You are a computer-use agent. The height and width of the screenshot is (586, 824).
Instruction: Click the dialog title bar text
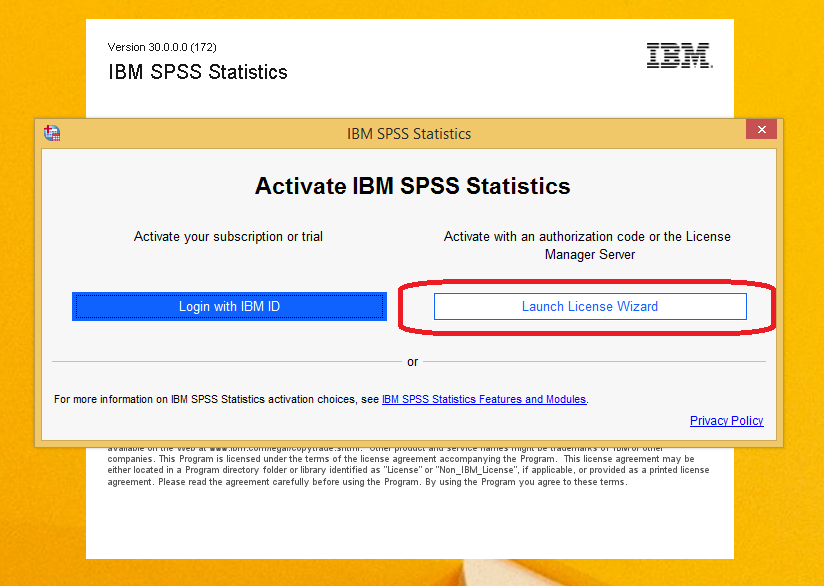click(x=409, y=134)
